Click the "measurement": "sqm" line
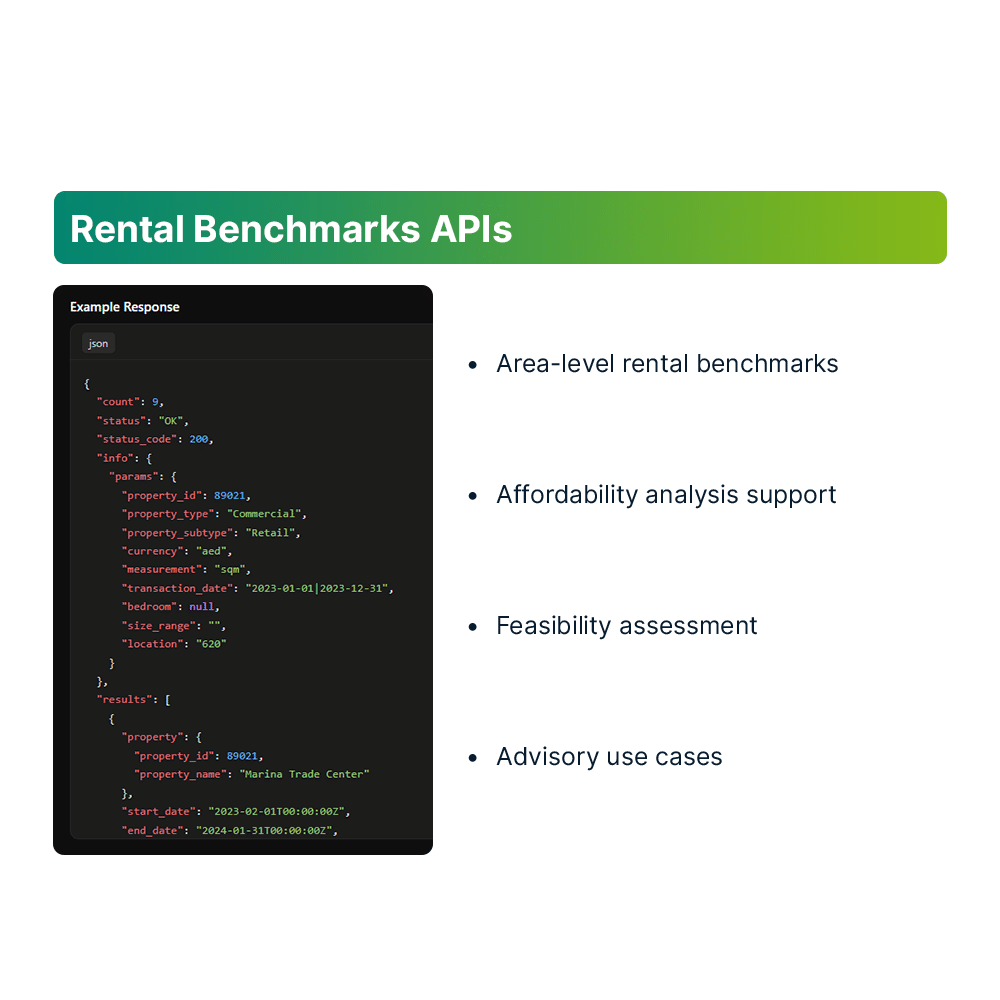The height and width of the screenshot is (1000, 1000). [x=186, y=569]
